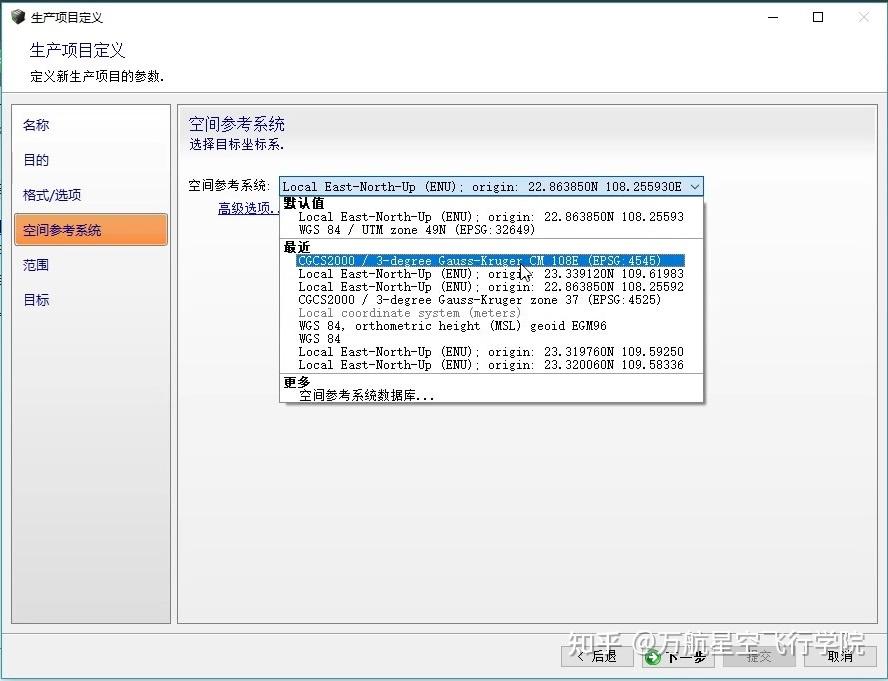Select CGCS2000 Gauss-Kruger zone 37 EPSG:4525

click(x=479, y=300)
